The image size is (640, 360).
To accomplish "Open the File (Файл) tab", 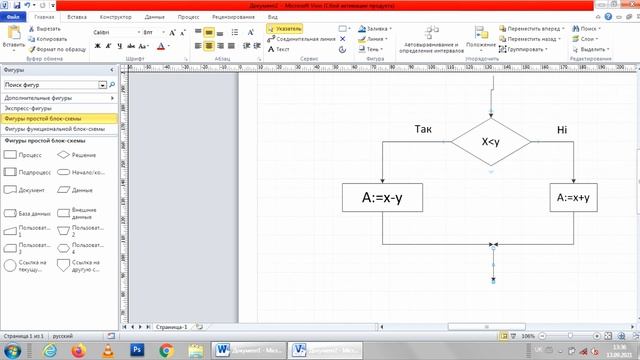I will pos(13,17).
